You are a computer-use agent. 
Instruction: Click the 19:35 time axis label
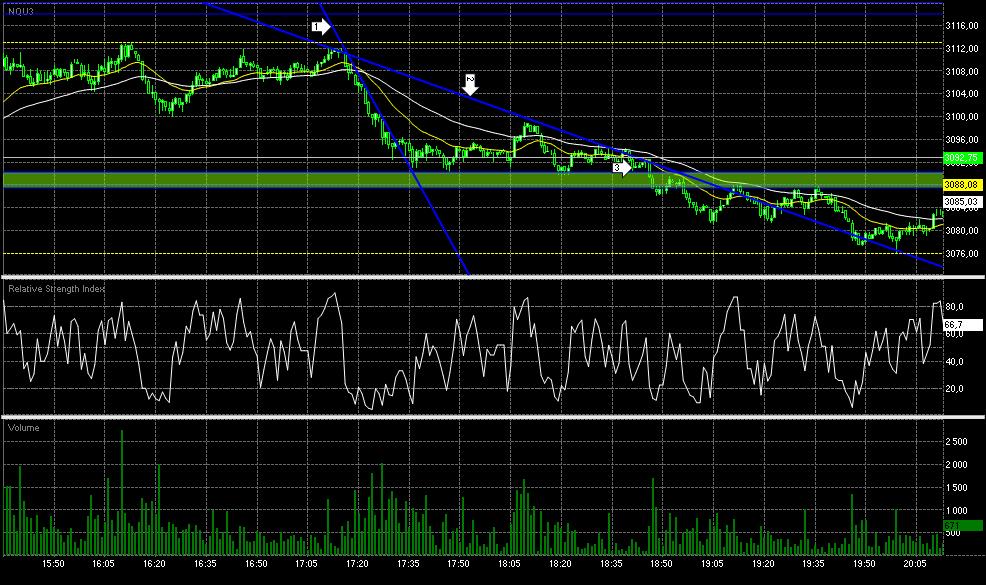coord(814,564)
